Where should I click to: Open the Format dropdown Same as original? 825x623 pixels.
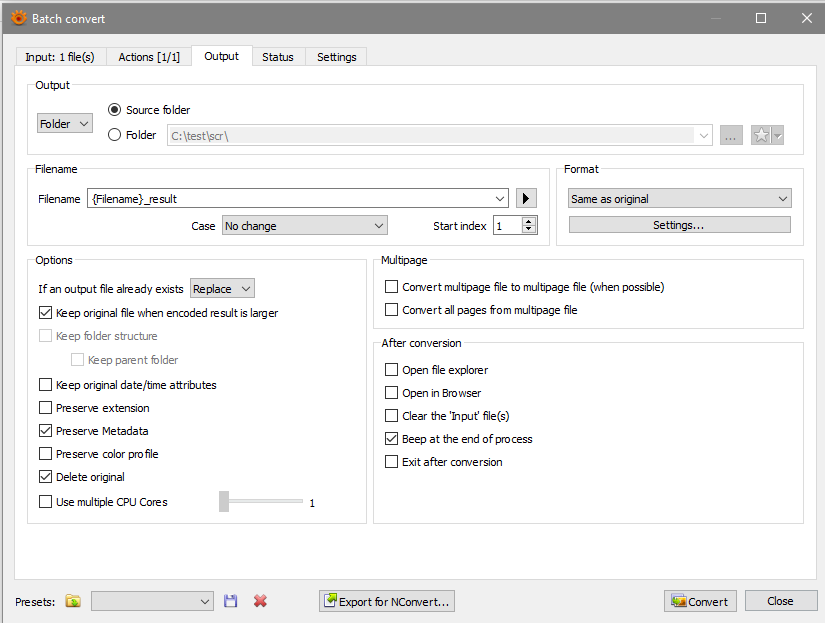click(679, 199)
